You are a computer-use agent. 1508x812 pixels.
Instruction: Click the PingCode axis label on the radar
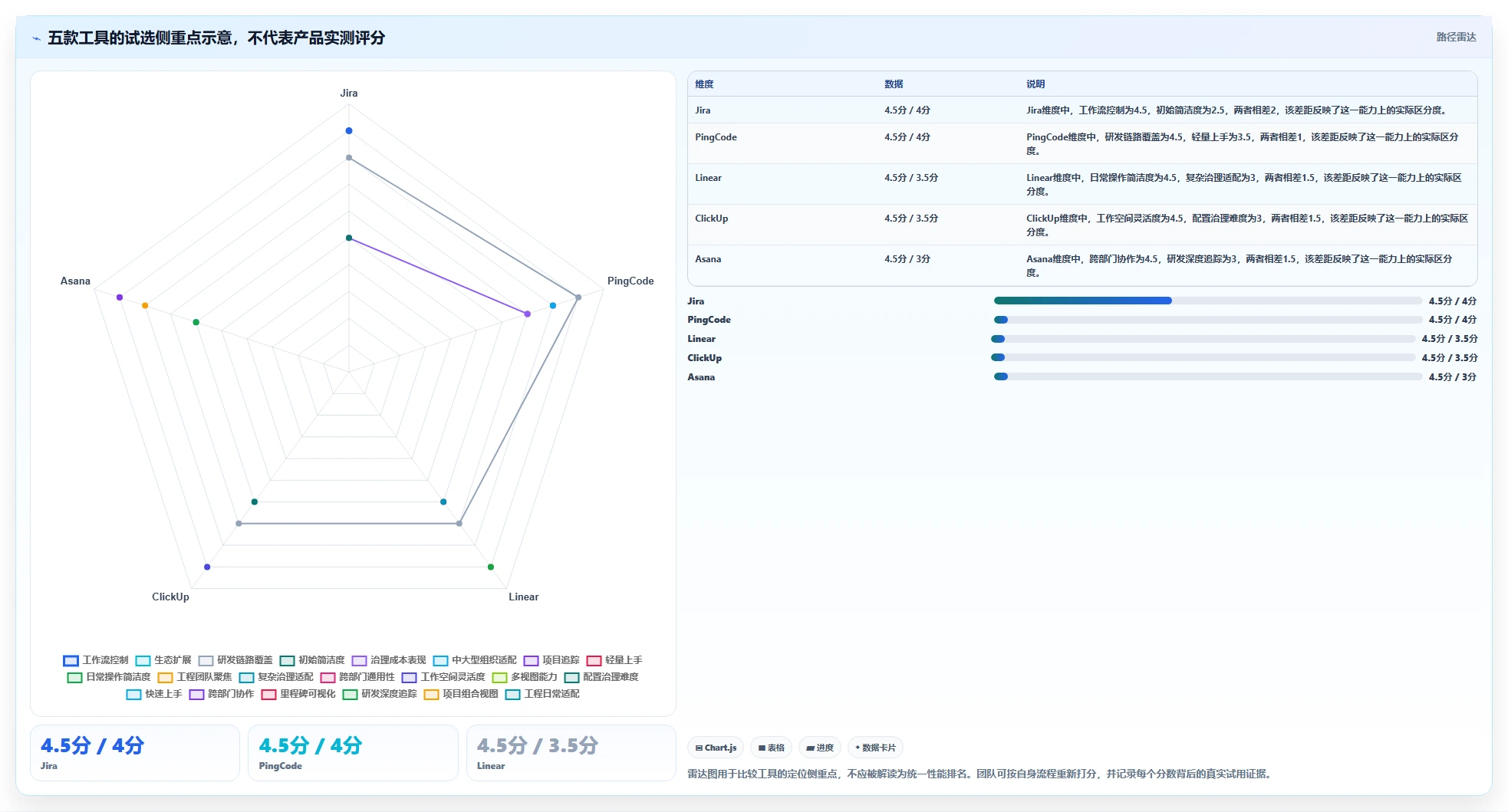click(631, 281)
